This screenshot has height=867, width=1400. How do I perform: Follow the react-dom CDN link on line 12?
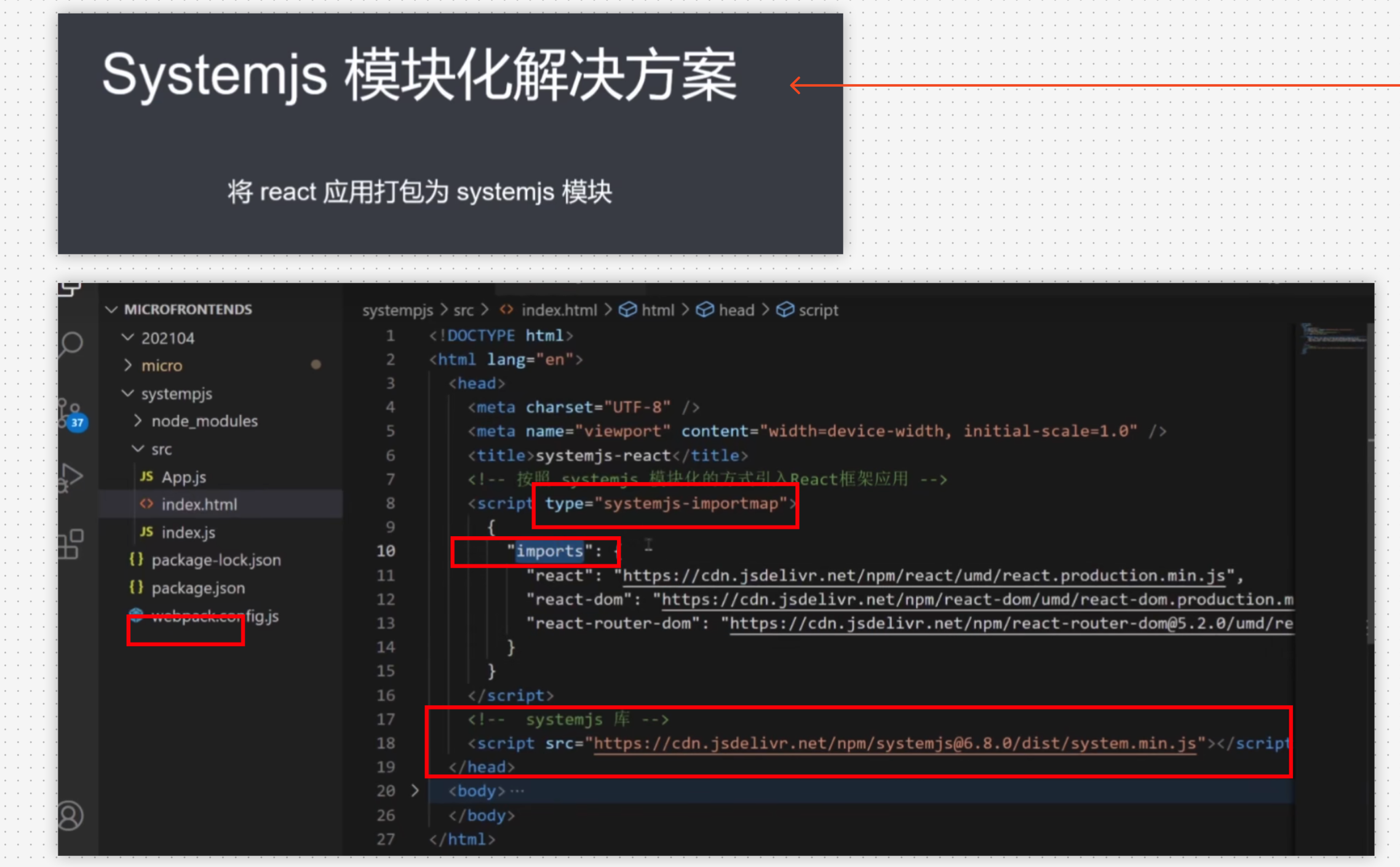pos(977,600)
